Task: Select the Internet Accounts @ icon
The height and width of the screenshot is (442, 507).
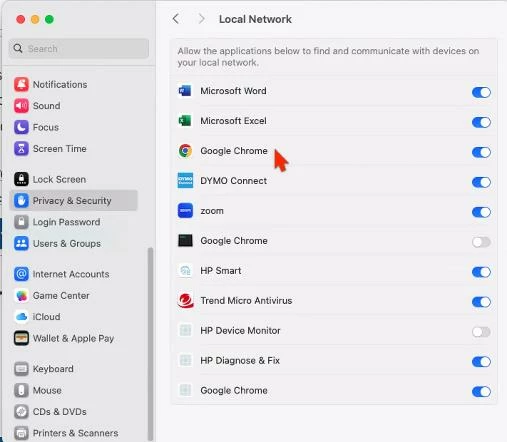Action: [x=21, y=274]
